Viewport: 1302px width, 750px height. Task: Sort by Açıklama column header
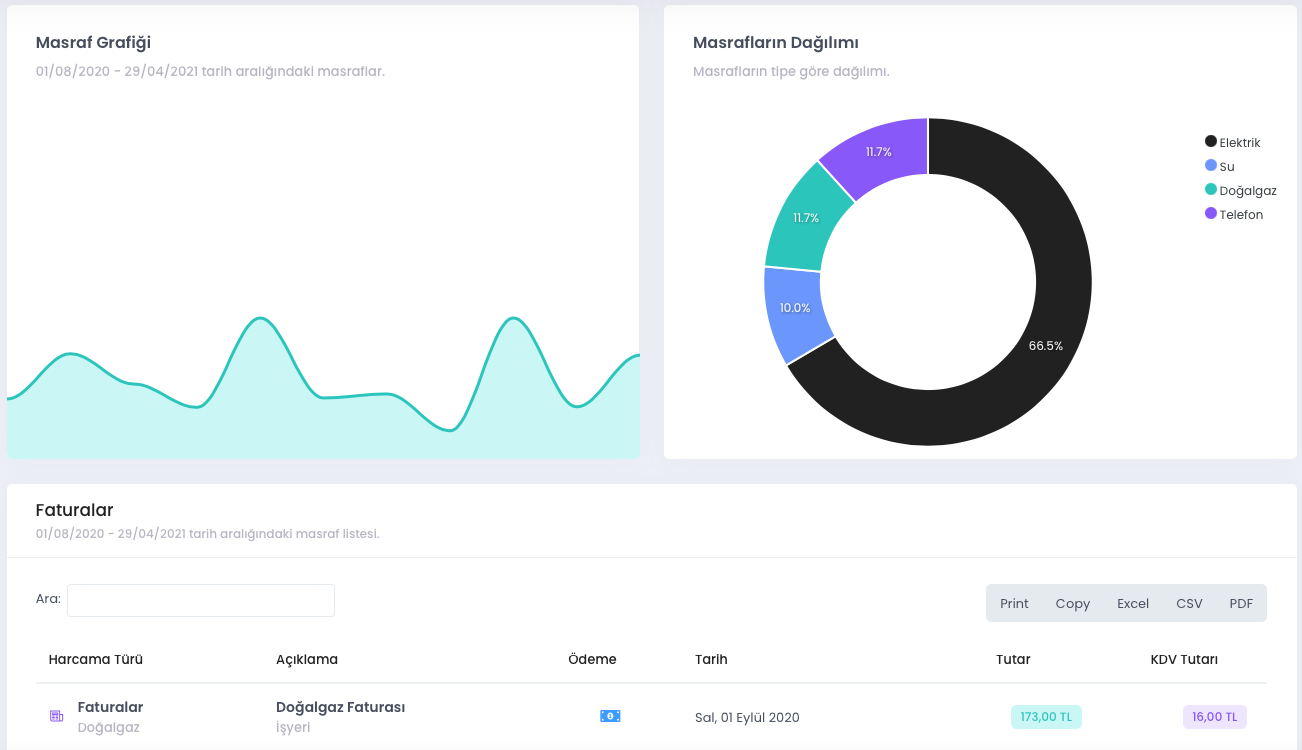(x=307, y=659)
